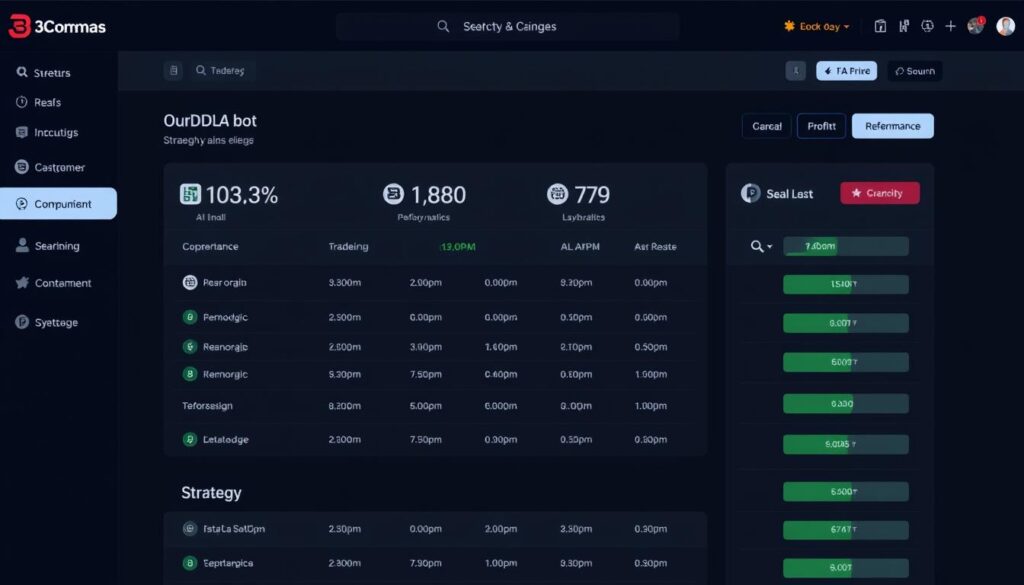Screen dimensions: 1024x585
Task: Click the 0.330 progress bar
Action: click(x=846, y=403)
